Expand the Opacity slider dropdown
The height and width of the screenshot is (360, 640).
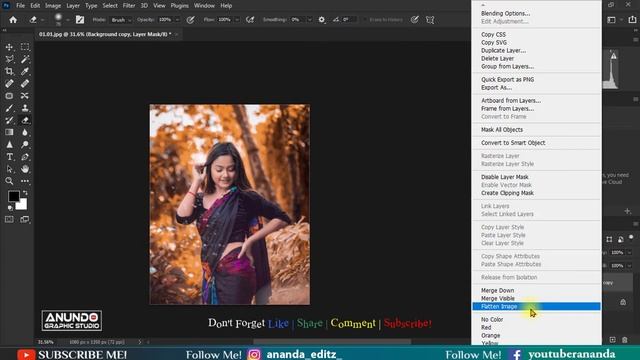177,20
